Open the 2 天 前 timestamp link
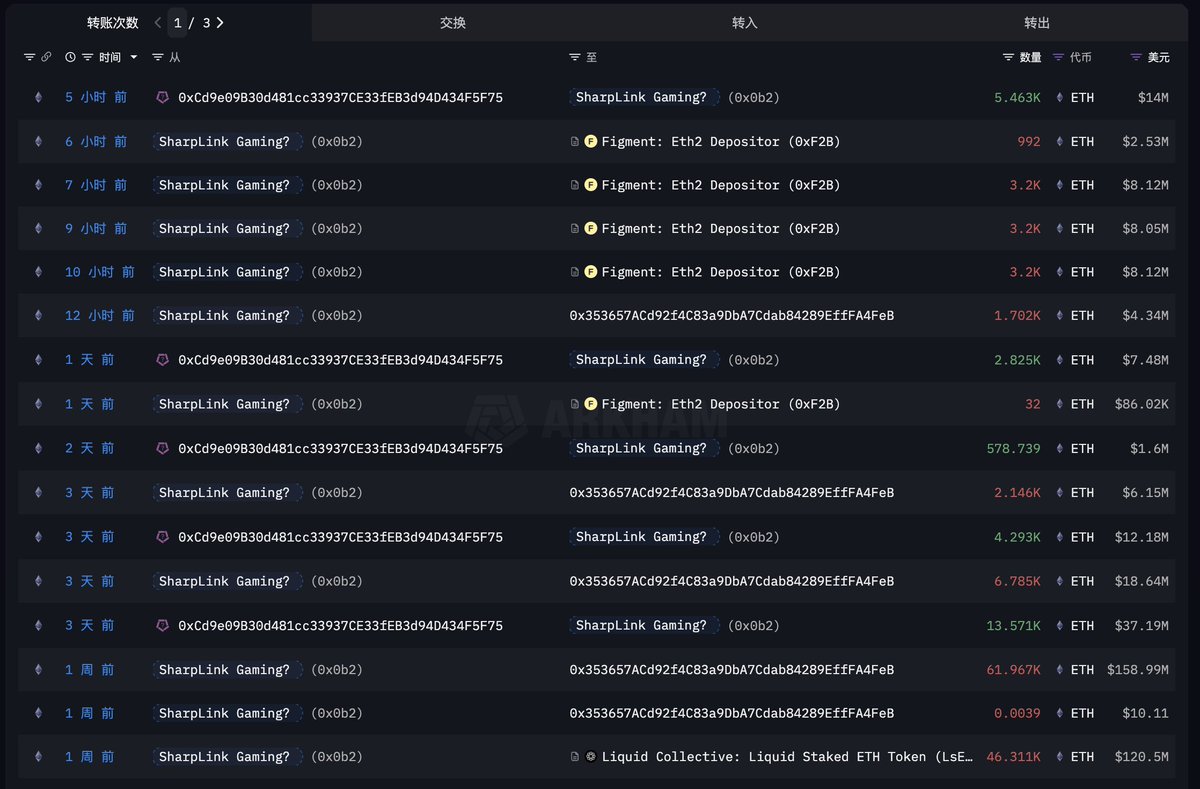This screenshot has width=1200, height=789. pyautogui.click(x=90, y=449)
